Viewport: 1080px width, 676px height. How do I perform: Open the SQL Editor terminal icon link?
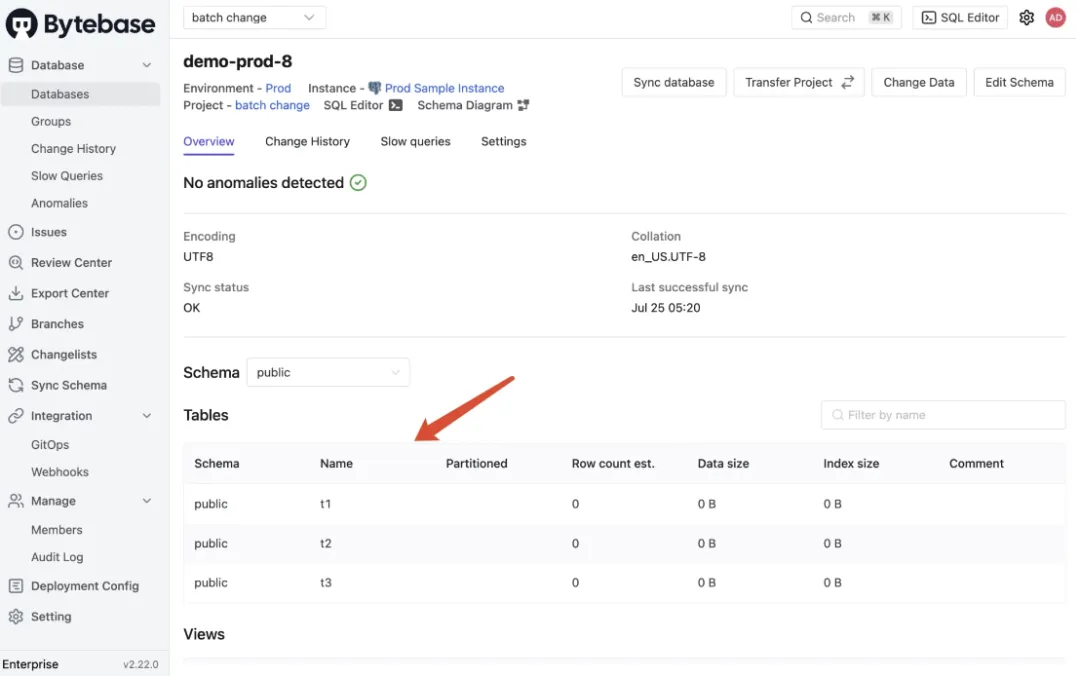(x=396, y=105)
